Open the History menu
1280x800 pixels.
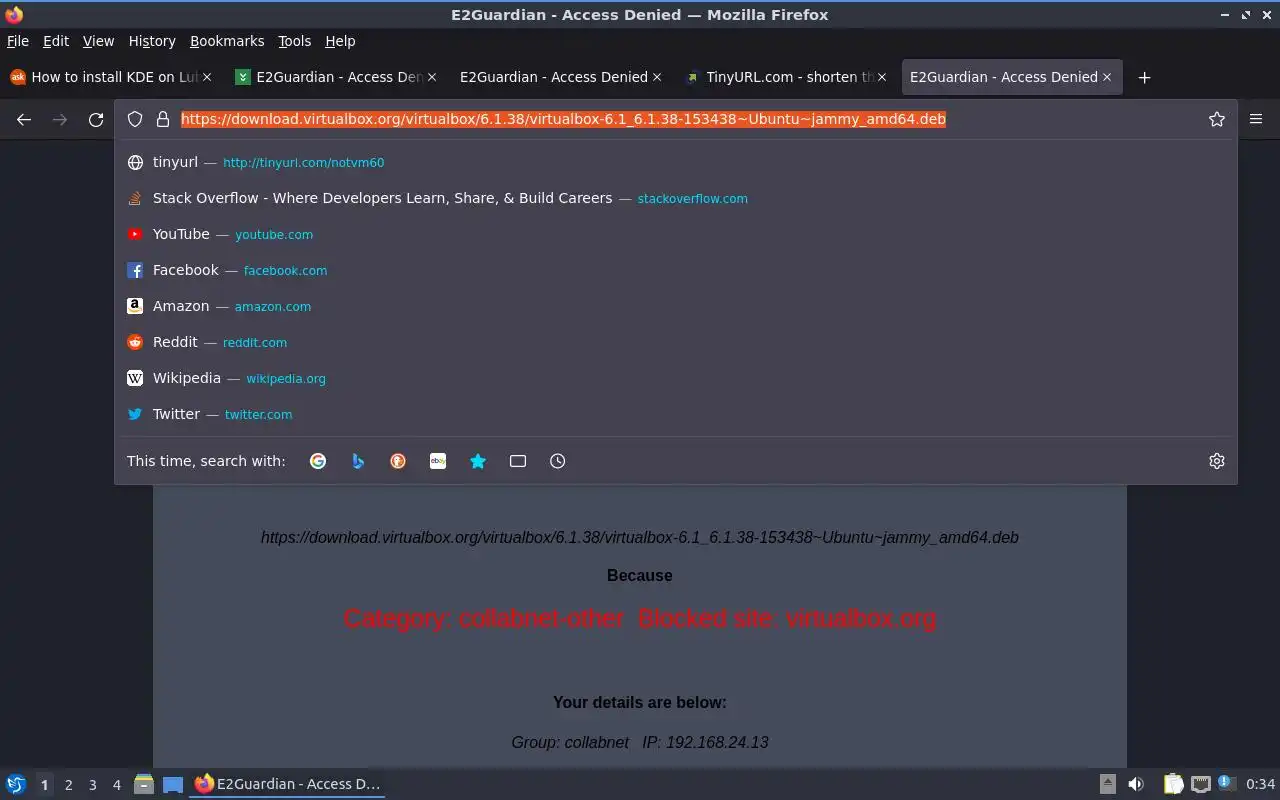pyautogui.click(x=152, y=41)
